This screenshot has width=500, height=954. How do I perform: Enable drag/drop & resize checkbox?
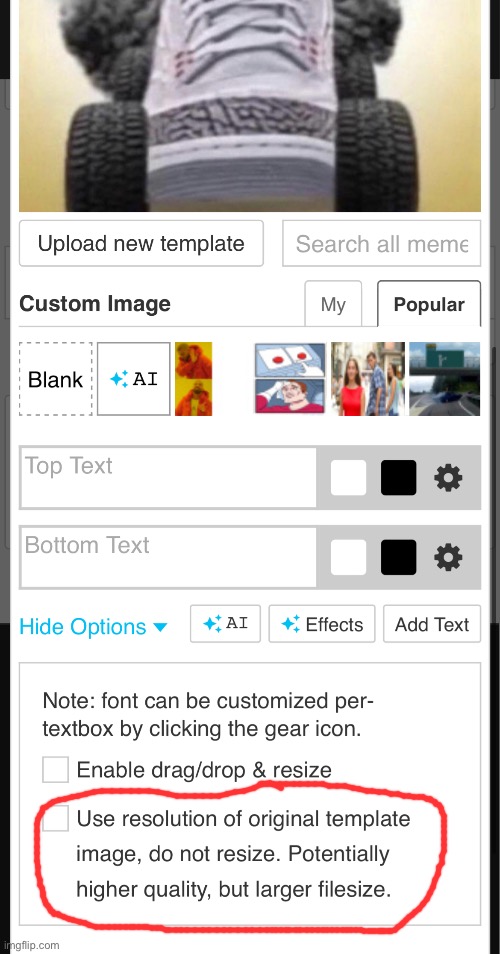coord(55,770)
